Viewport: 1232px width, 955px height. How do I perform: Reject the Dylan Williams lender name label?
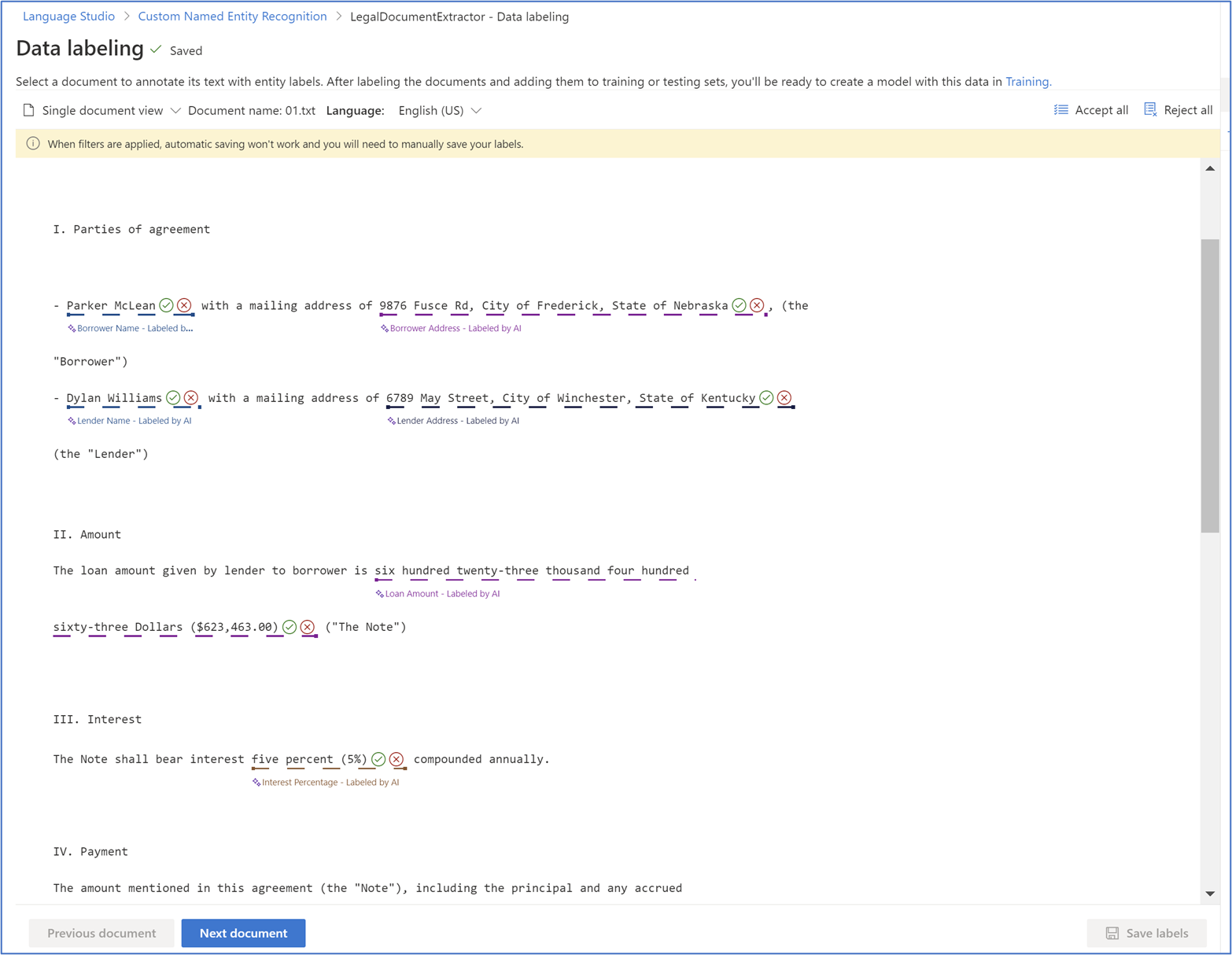(x=191, y=398)
